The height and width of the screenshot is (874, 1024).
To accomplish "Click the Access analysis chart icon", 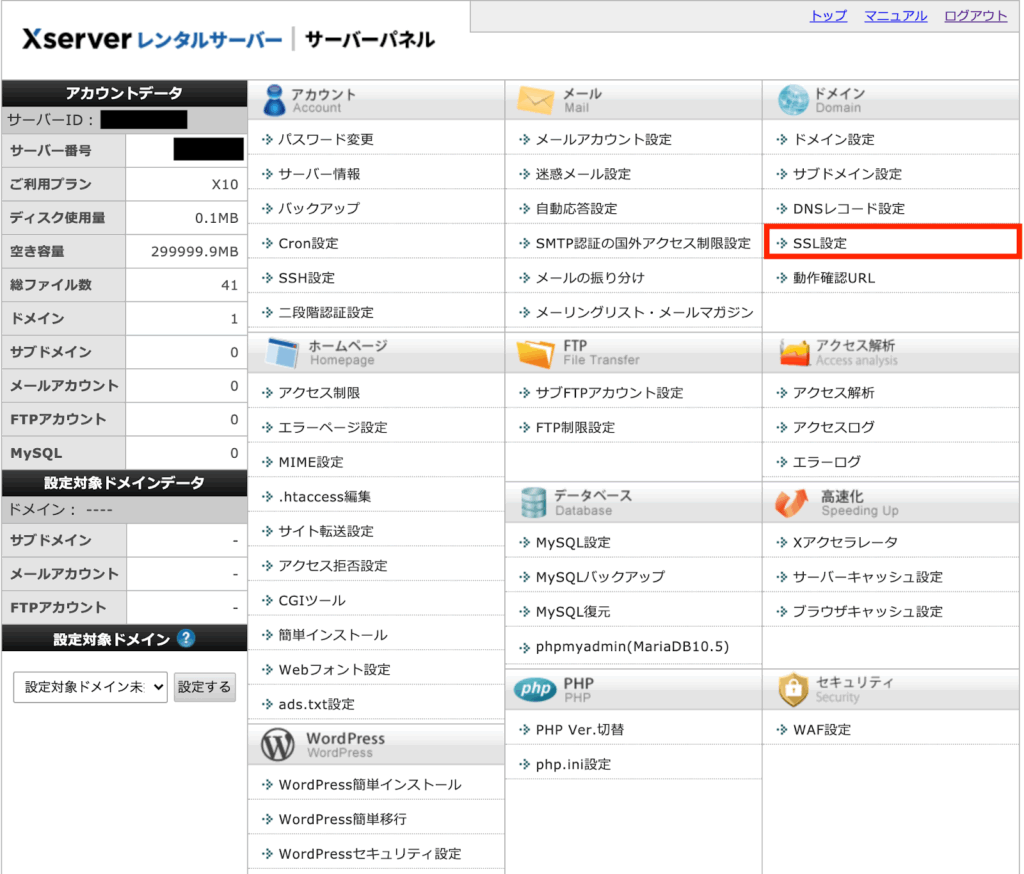I will [793, 352].
